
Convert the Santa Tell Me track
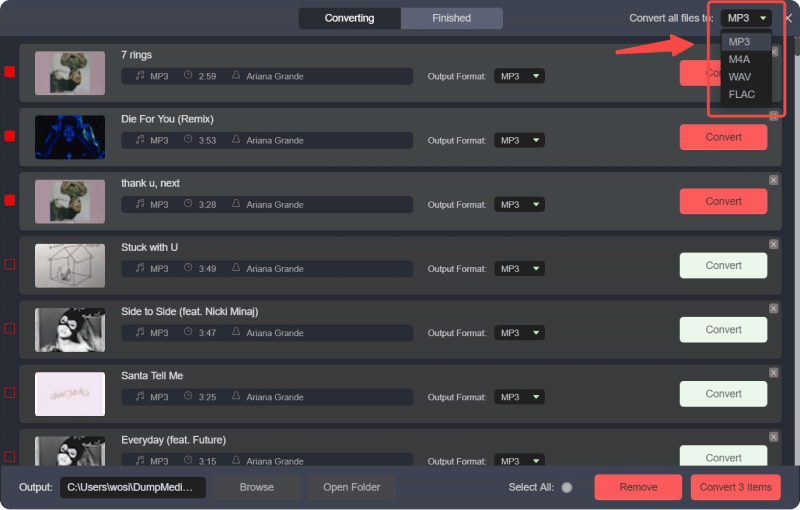click(723, 394)
